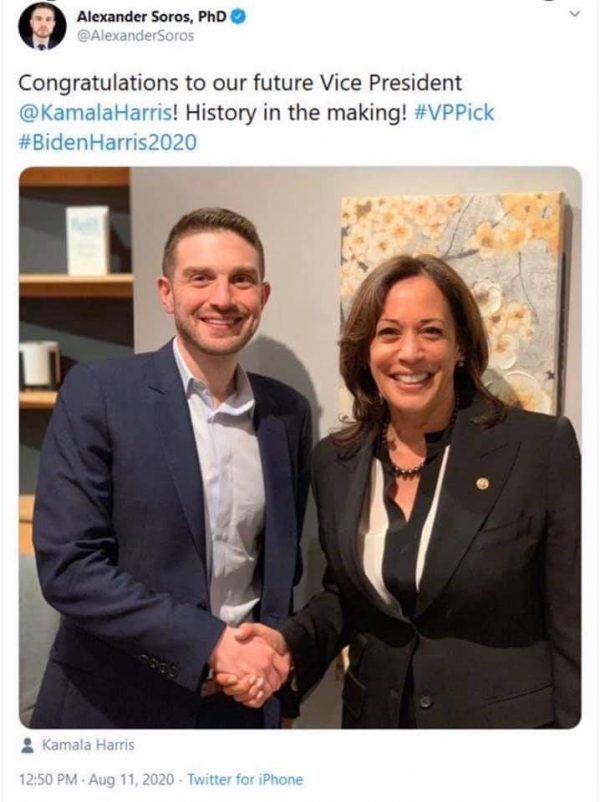Click the white book on the wooden shelf
Viewport: 600px width, 802px height.
(x=87, y=240)
